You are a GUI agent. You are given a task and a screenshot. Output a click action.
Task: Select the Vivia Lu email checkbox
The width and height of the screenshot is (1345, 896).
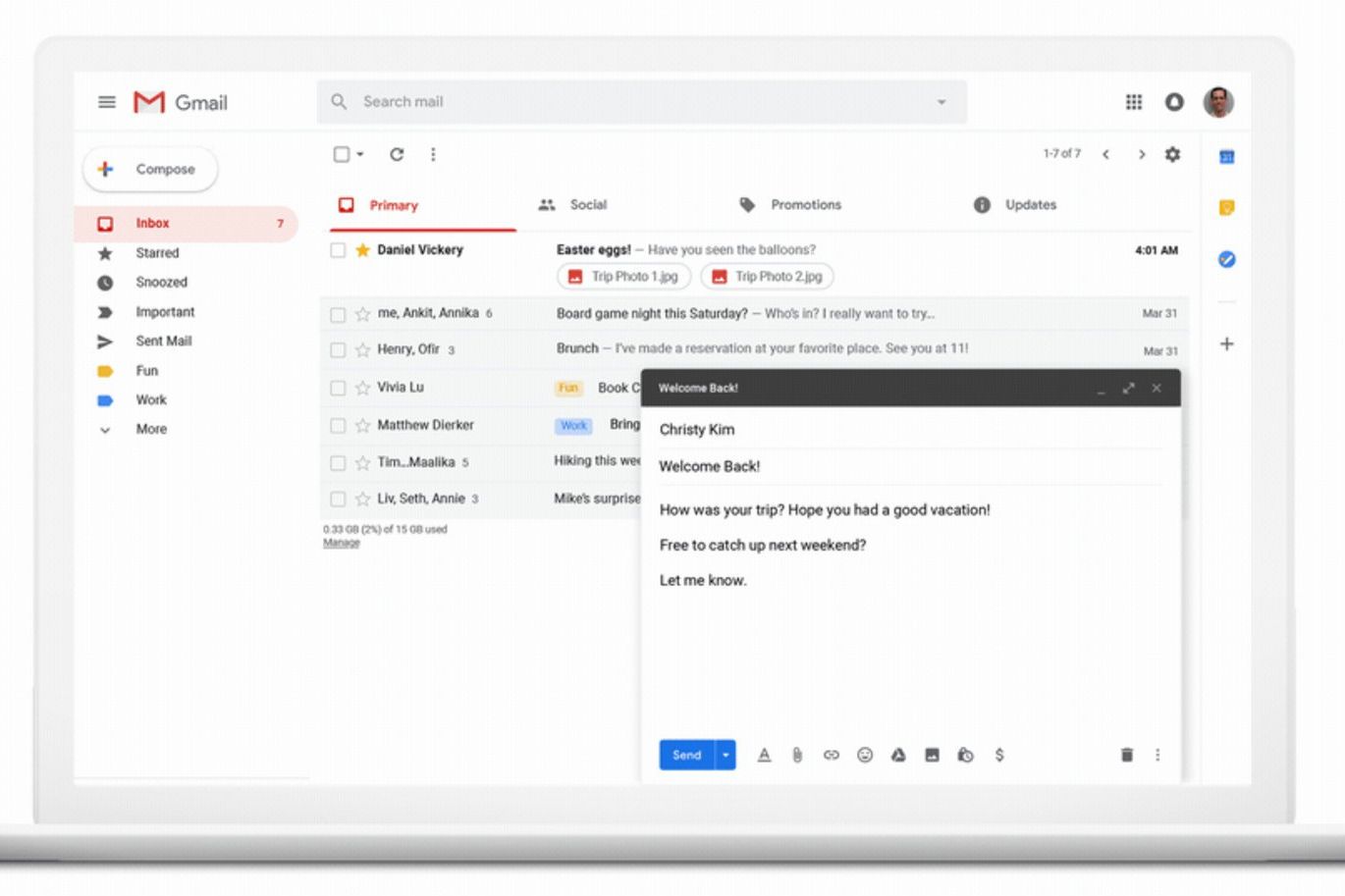click(338, 388)
